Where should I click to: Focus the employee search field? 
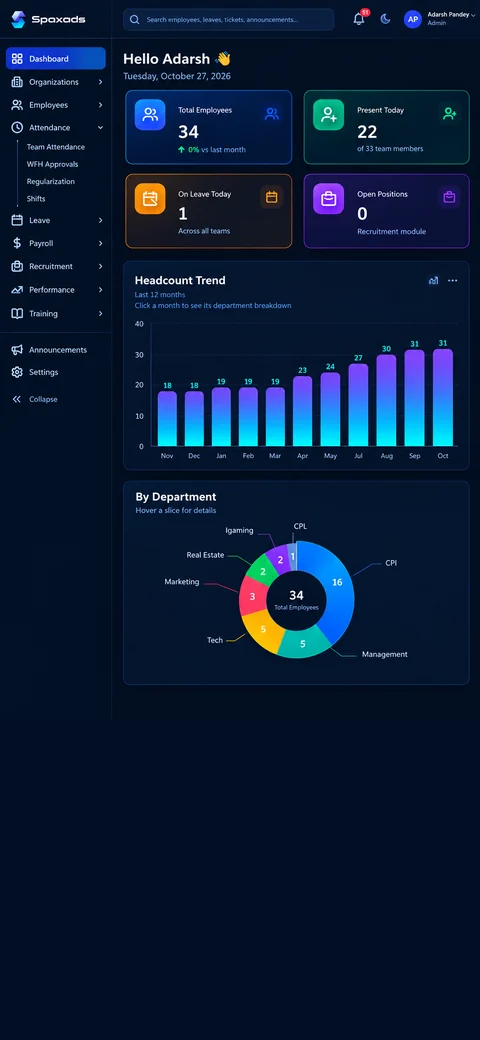pyautogui.click(x=229, y=20)
